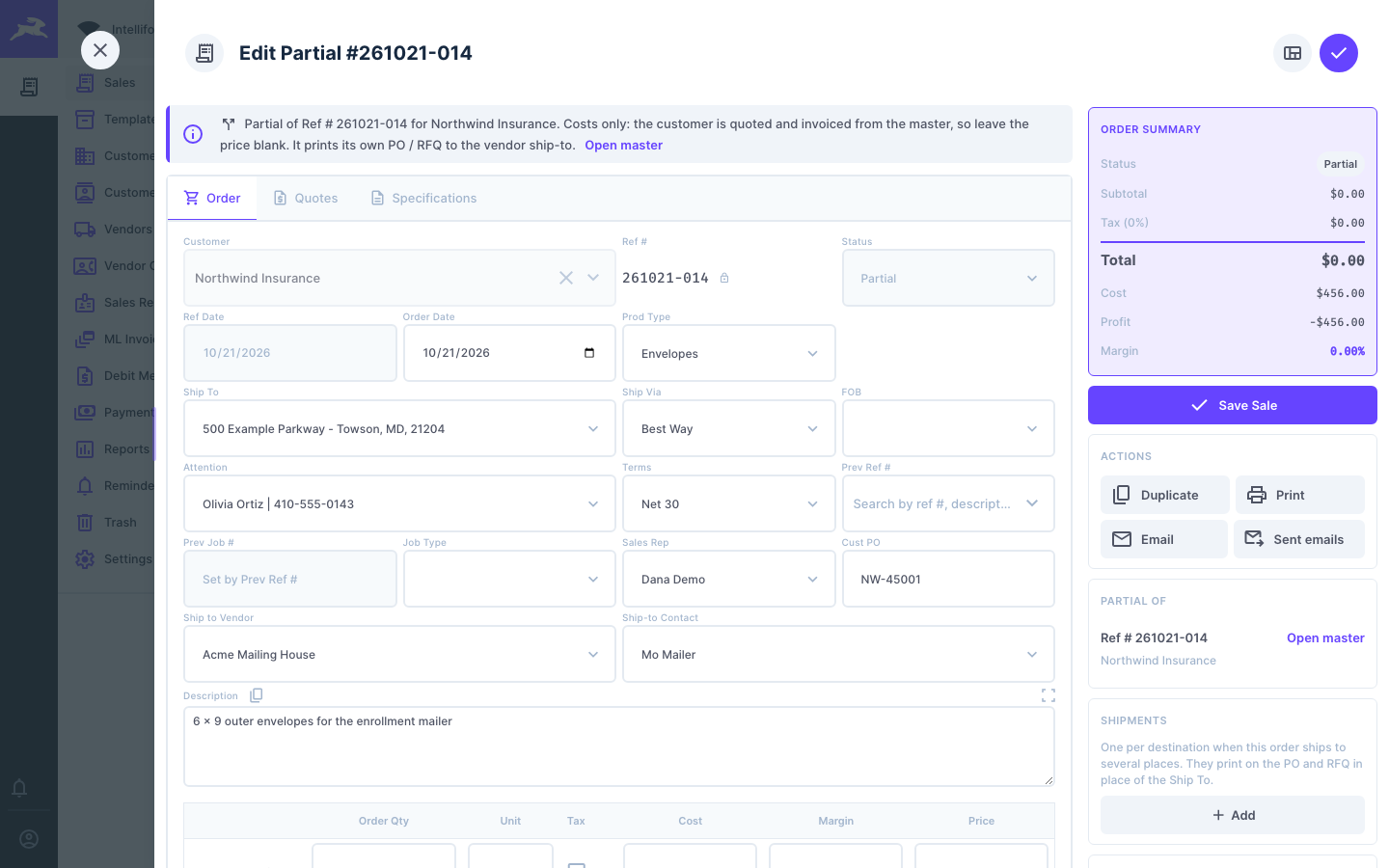1389x868 pixels.
Task: Close the Edit Partial dialog
Action: tap(100, 50)
